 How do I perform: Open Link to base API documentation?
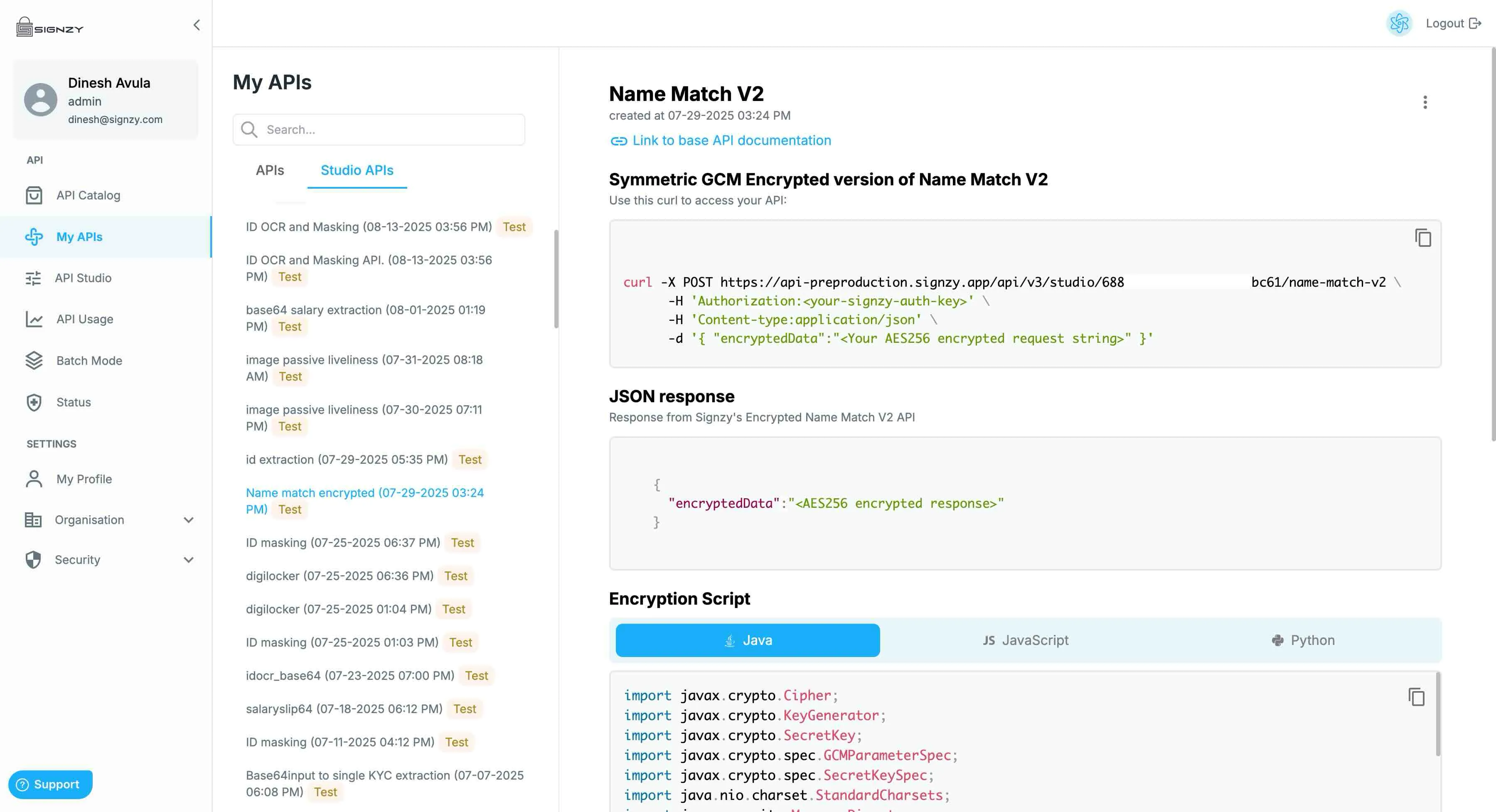732,140
